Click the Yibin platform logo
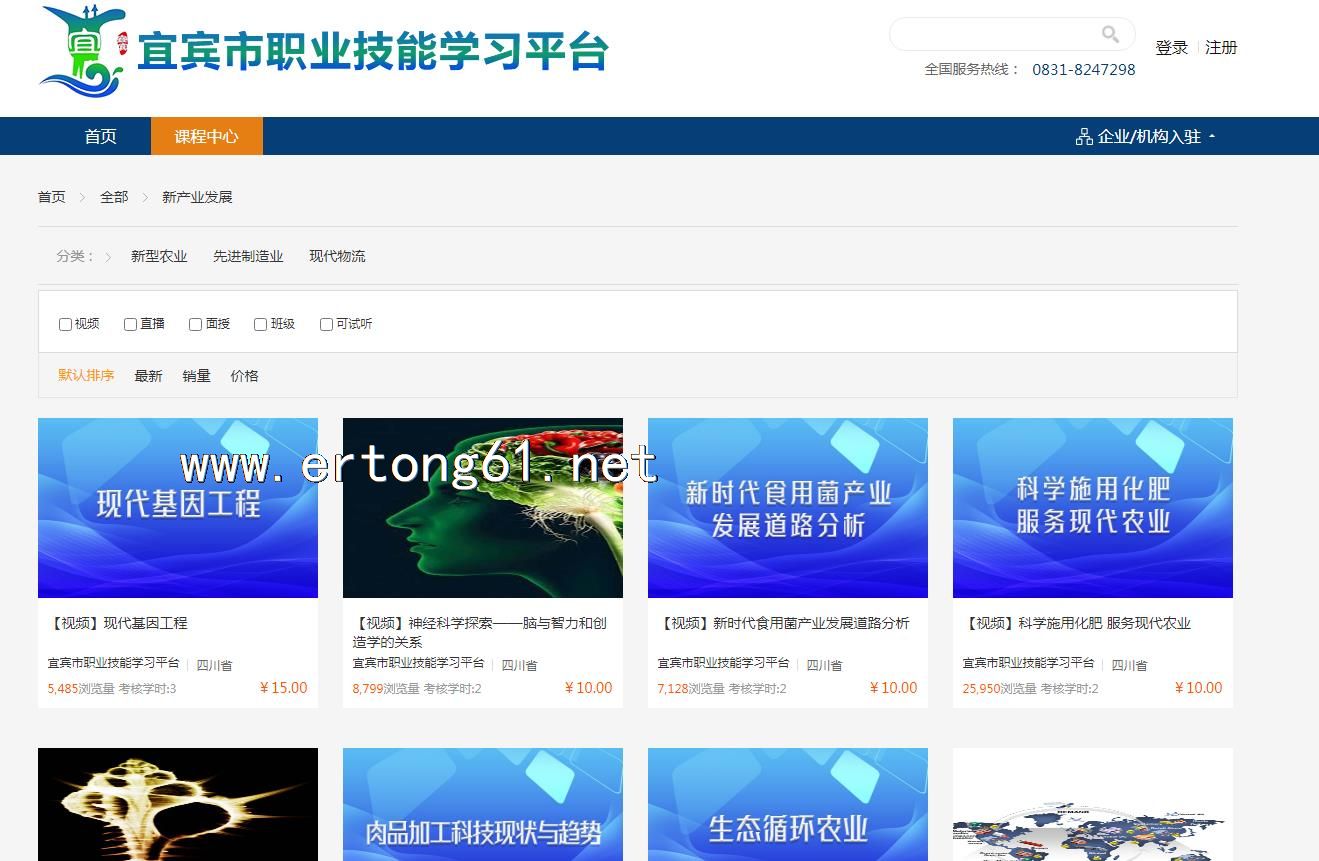The height and width of the screenshot is (861, 1319). point(84,50)
